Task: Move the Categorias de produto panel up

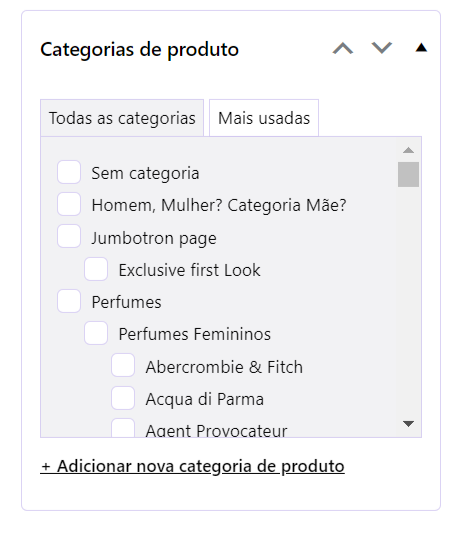Action: coord(343,48)
